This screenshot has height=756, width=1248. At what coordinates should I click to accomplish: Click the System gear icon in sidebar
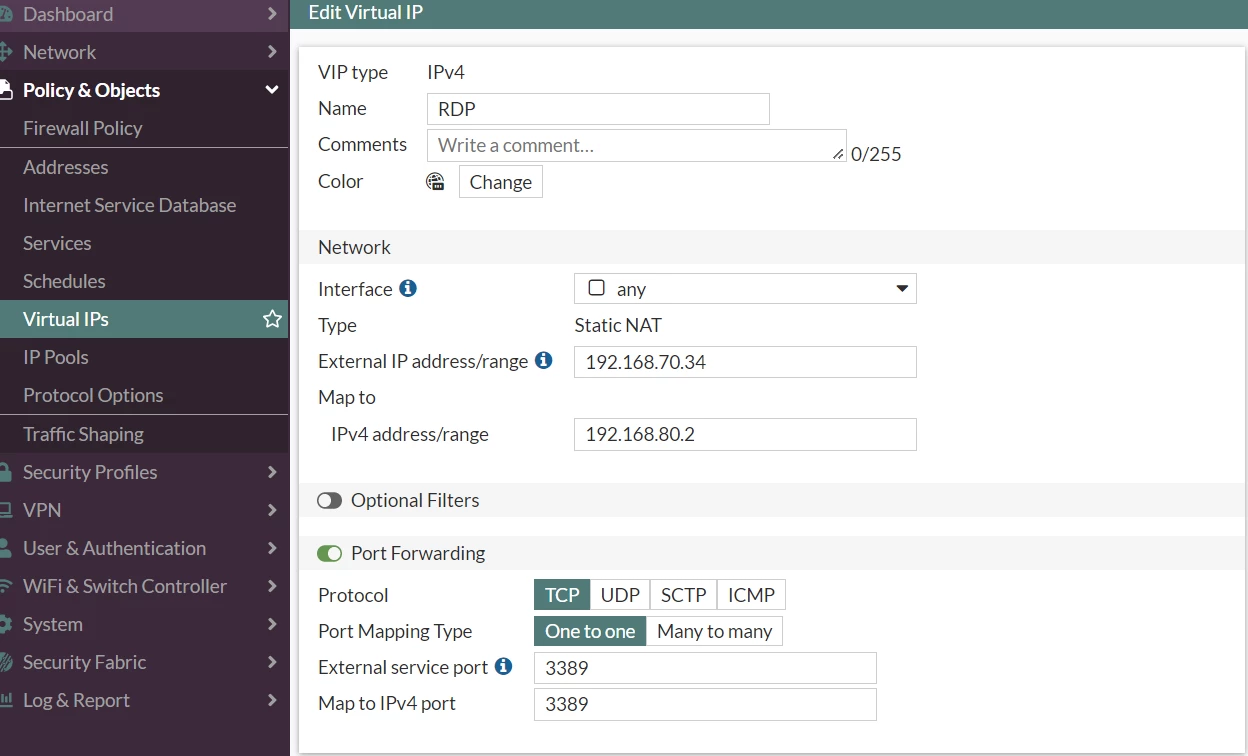pyautogui.click(x=5, y=624)
